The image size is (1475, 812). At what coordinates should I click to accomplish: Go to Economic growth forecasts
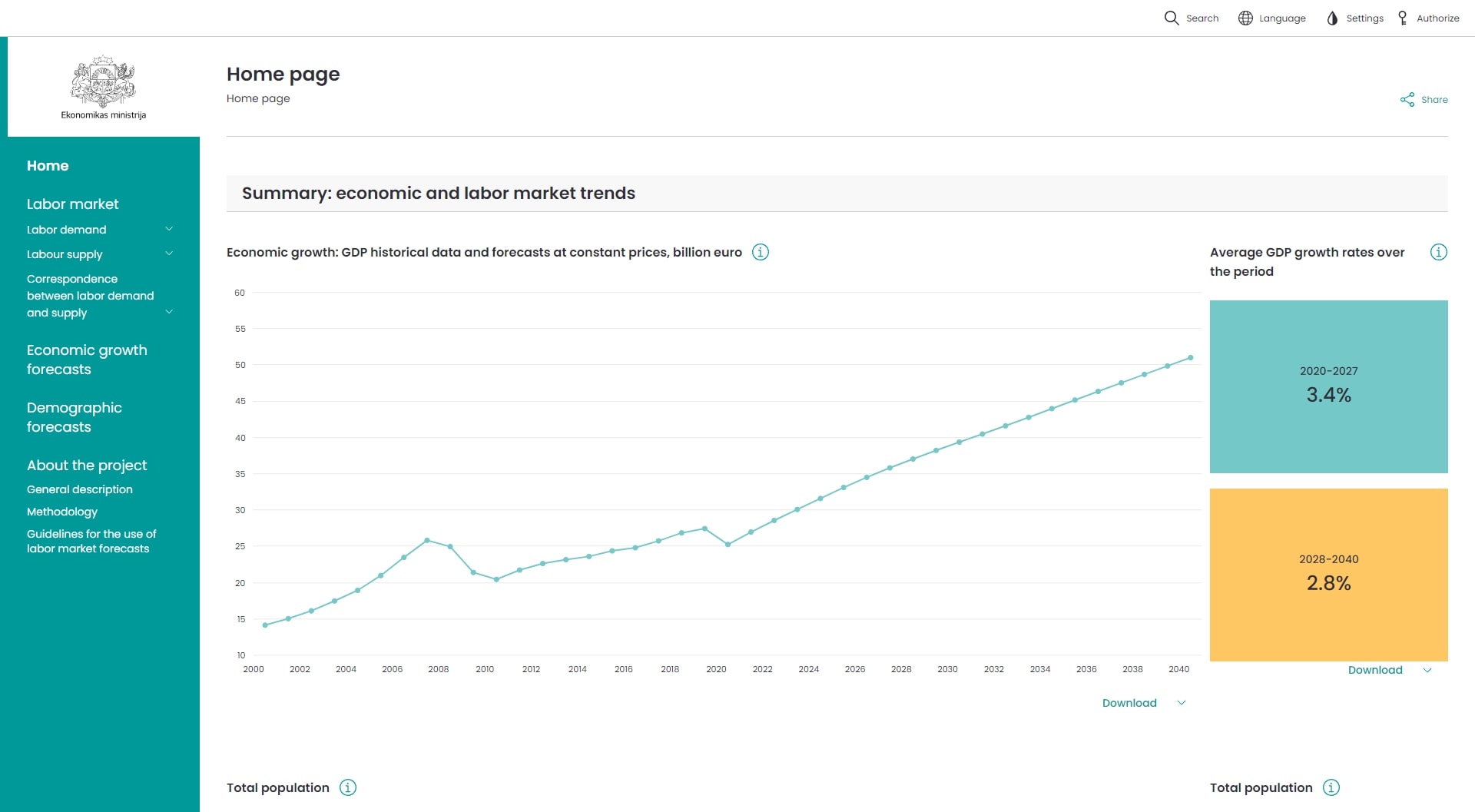(x=87, y=360)
